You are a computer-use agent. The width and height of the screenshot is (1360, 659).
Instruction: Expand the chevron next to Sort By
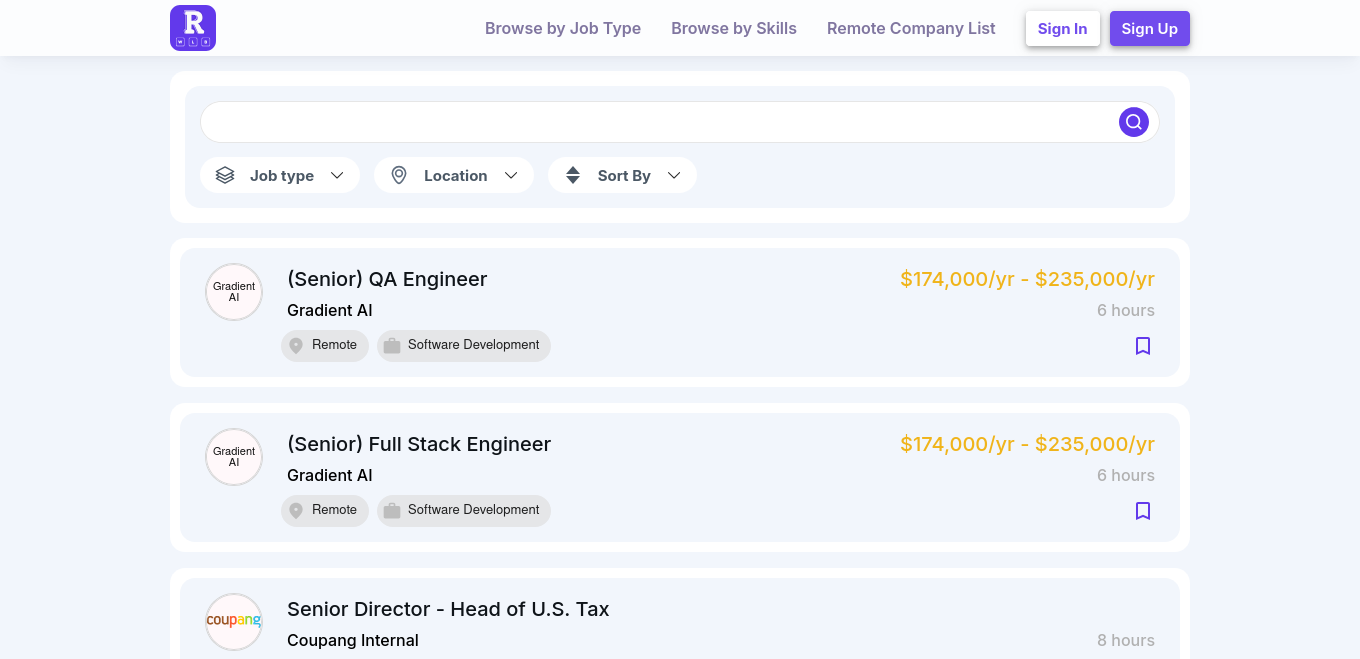(x=674, y=175)
